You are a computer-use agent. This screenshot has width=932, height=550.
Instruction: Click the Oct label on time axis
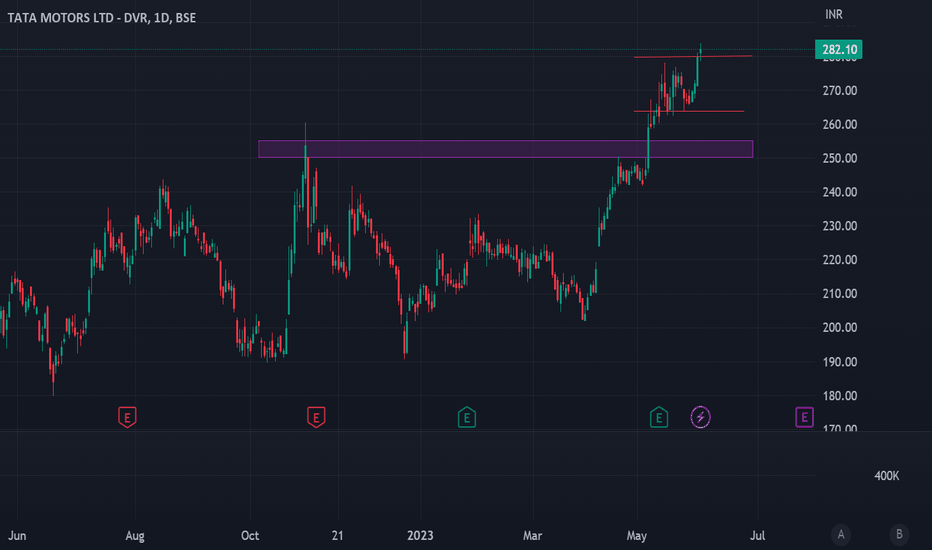coord(250,535)
